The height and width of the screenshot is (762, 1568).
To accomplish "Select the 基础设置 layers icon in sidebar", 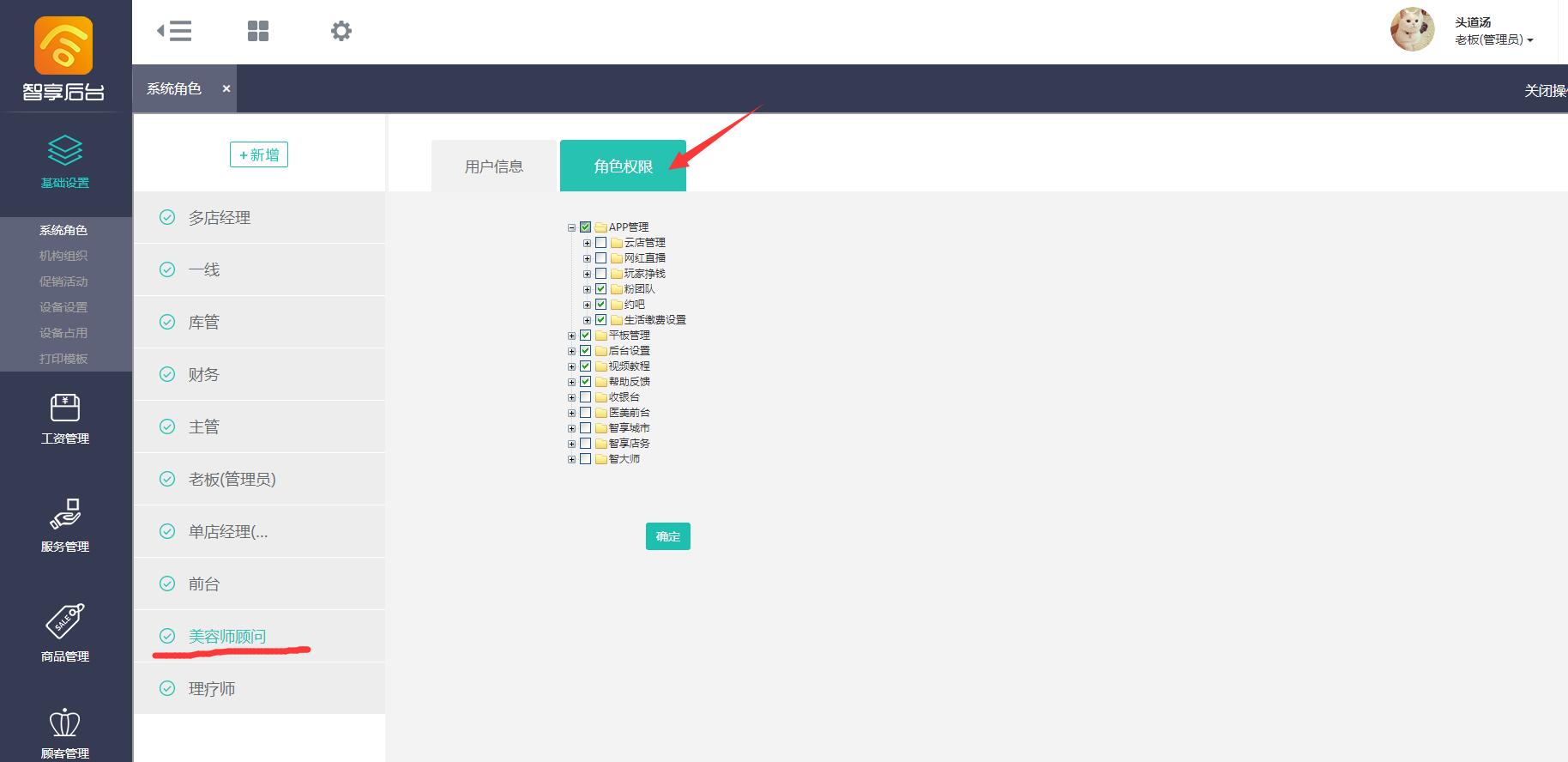I will click(x=65, y=150).
